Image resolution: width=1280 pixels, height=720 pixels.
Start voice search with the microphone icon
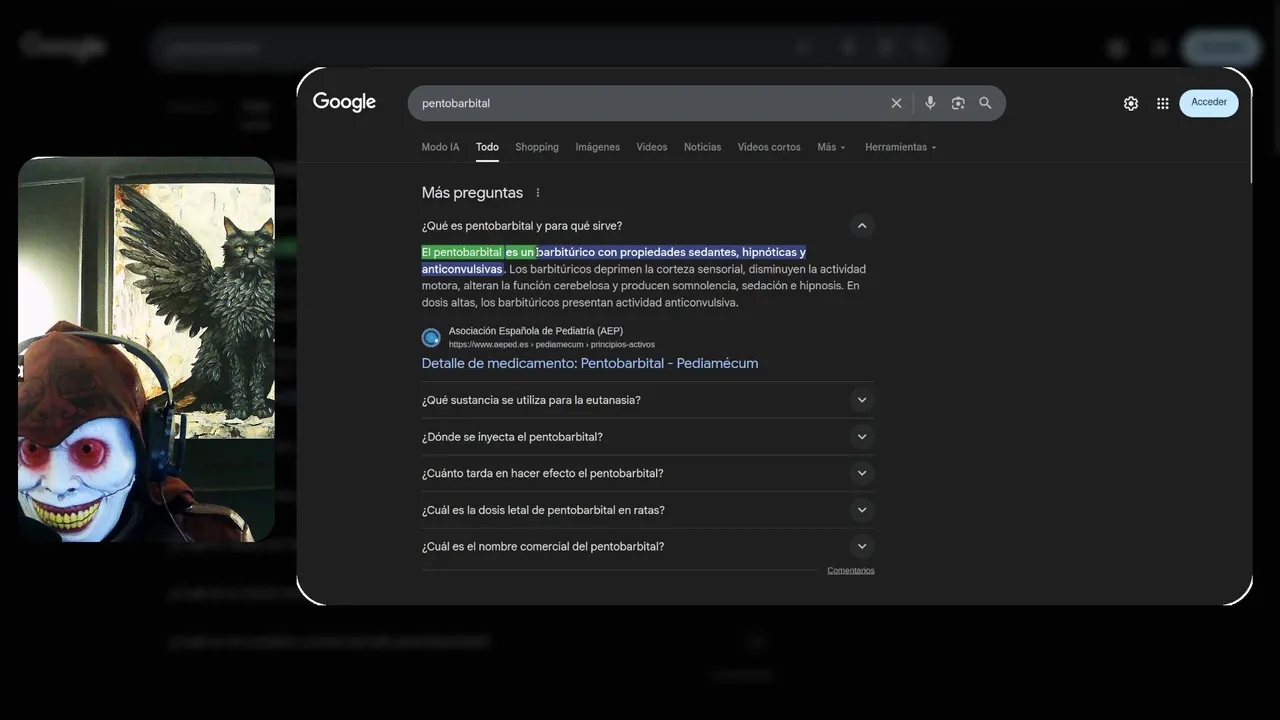(x=930, y=103)
